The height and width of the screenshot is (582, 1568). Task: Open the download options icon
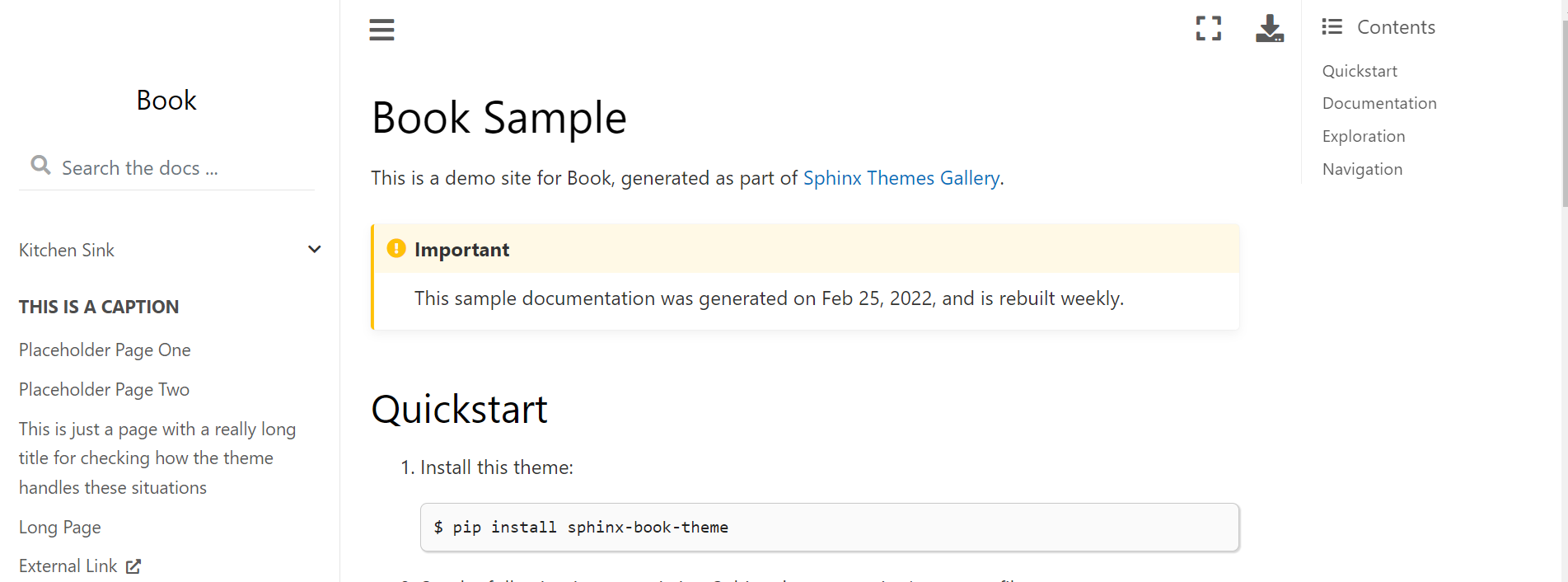coord(1269,29)
